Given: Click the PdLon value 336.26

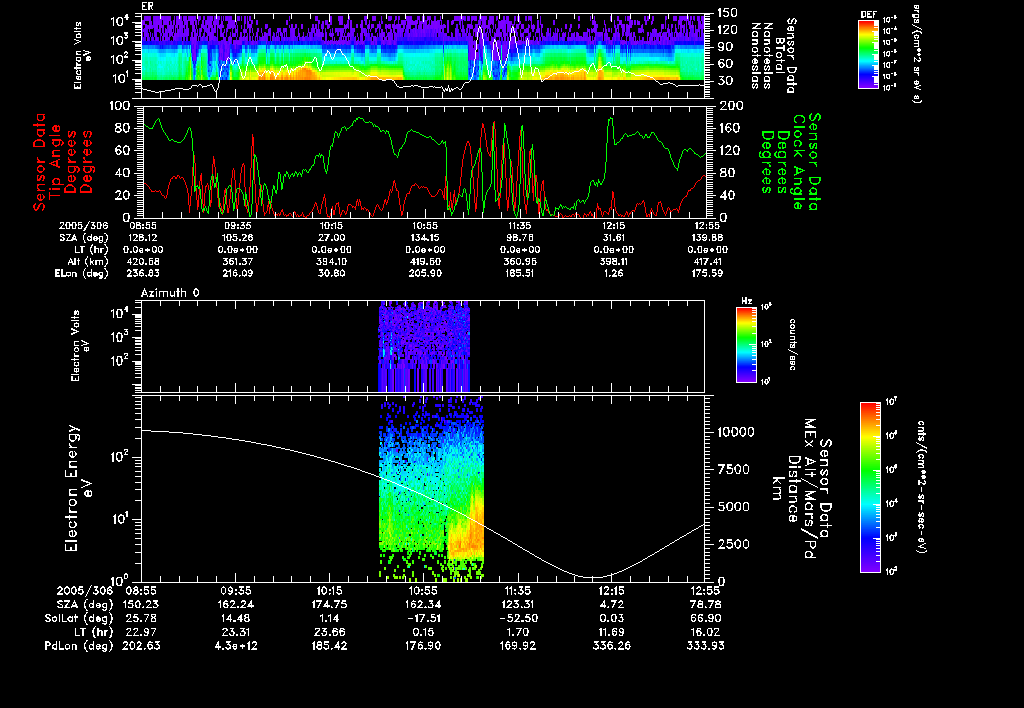Looking at the screenshot, I should point(611,645).
